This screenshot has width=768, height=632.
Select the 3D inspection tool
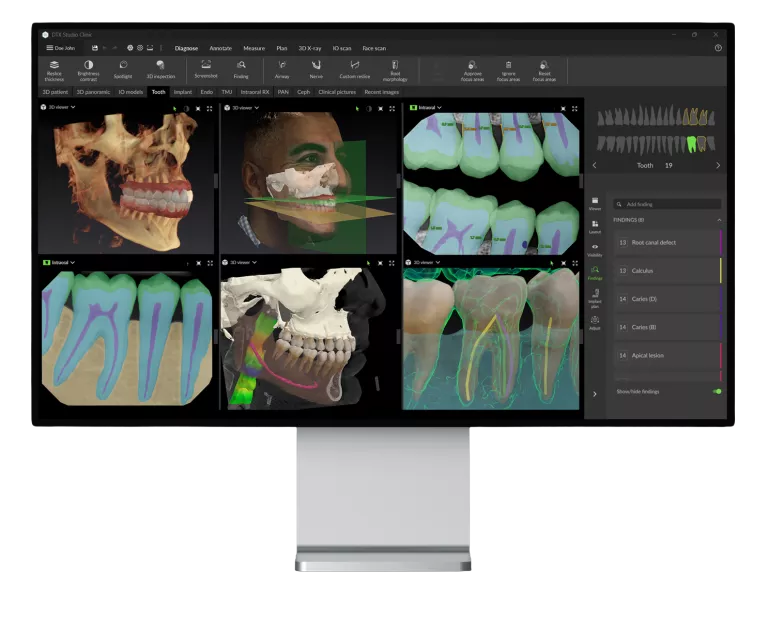click(x=161, y=70)
